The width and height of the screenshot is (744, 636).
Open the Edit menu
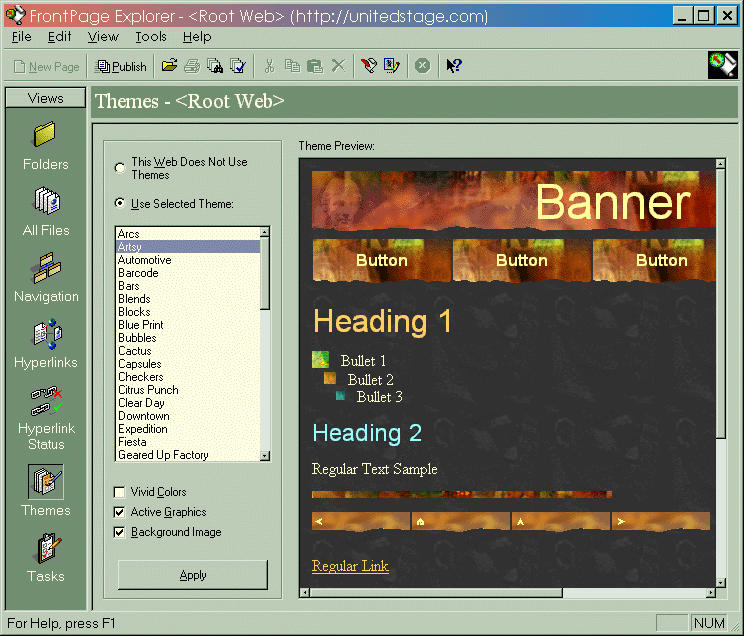[59, 37]
